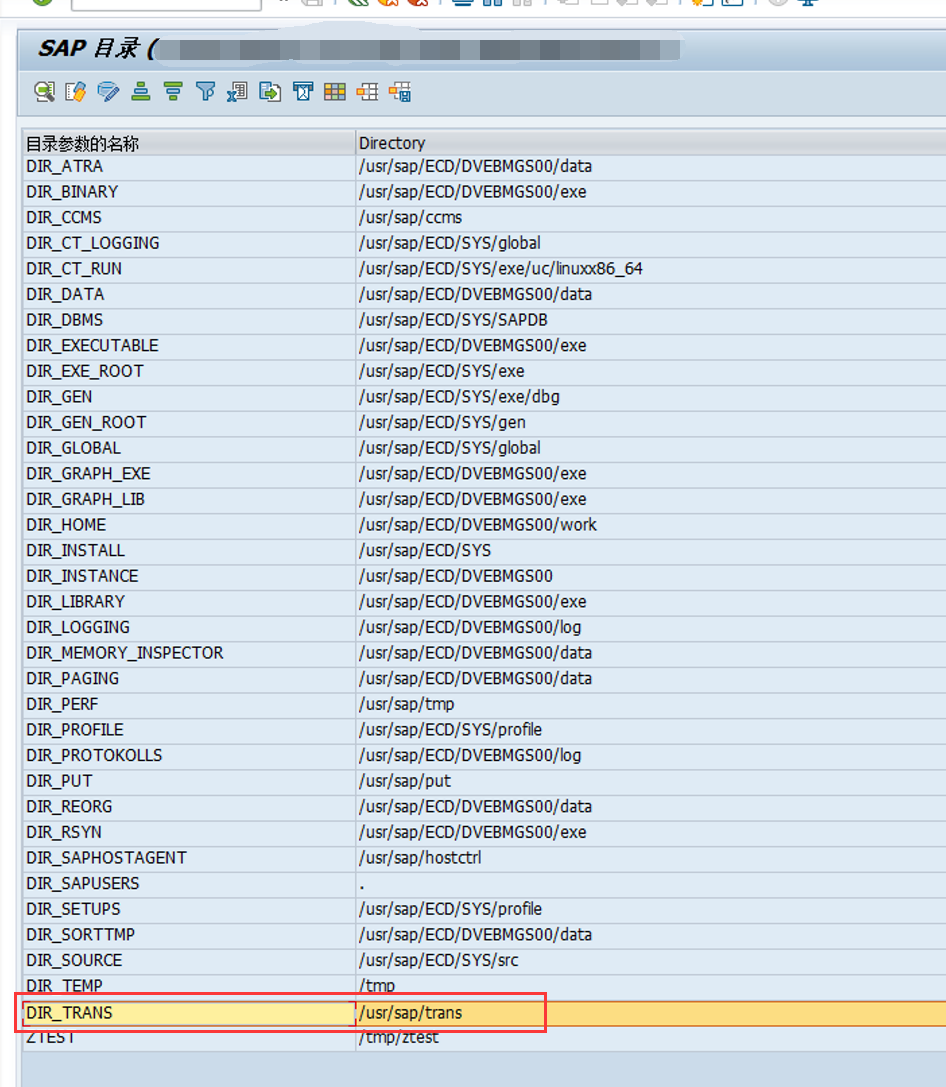Screen dimensions: 946x1087
Task: Save the layout using the disk-grid icon
Action: (399, 92)
